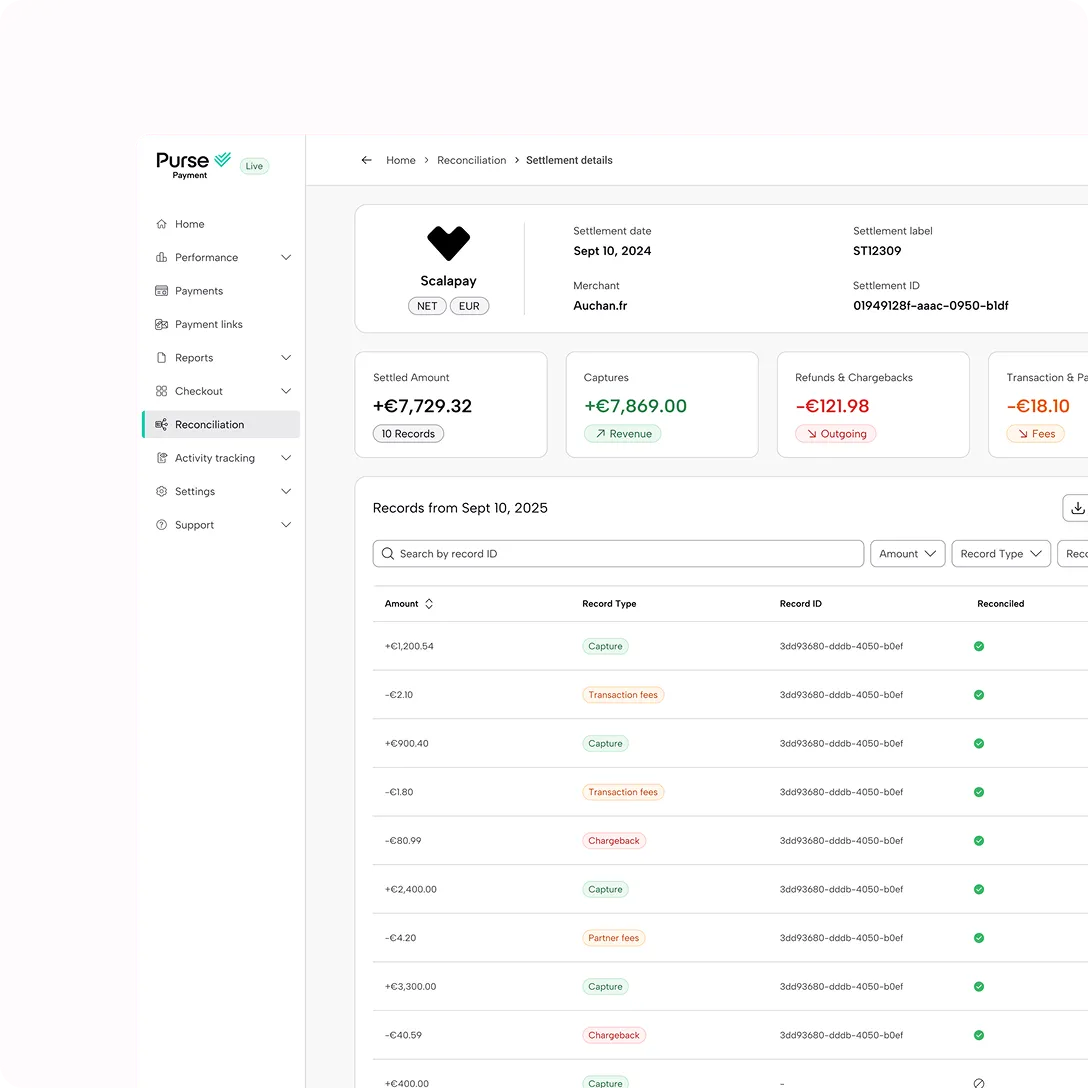Open Support in the sidebar
The height and width of the screenshot is (1088, 1088).
tap(221, 525)
